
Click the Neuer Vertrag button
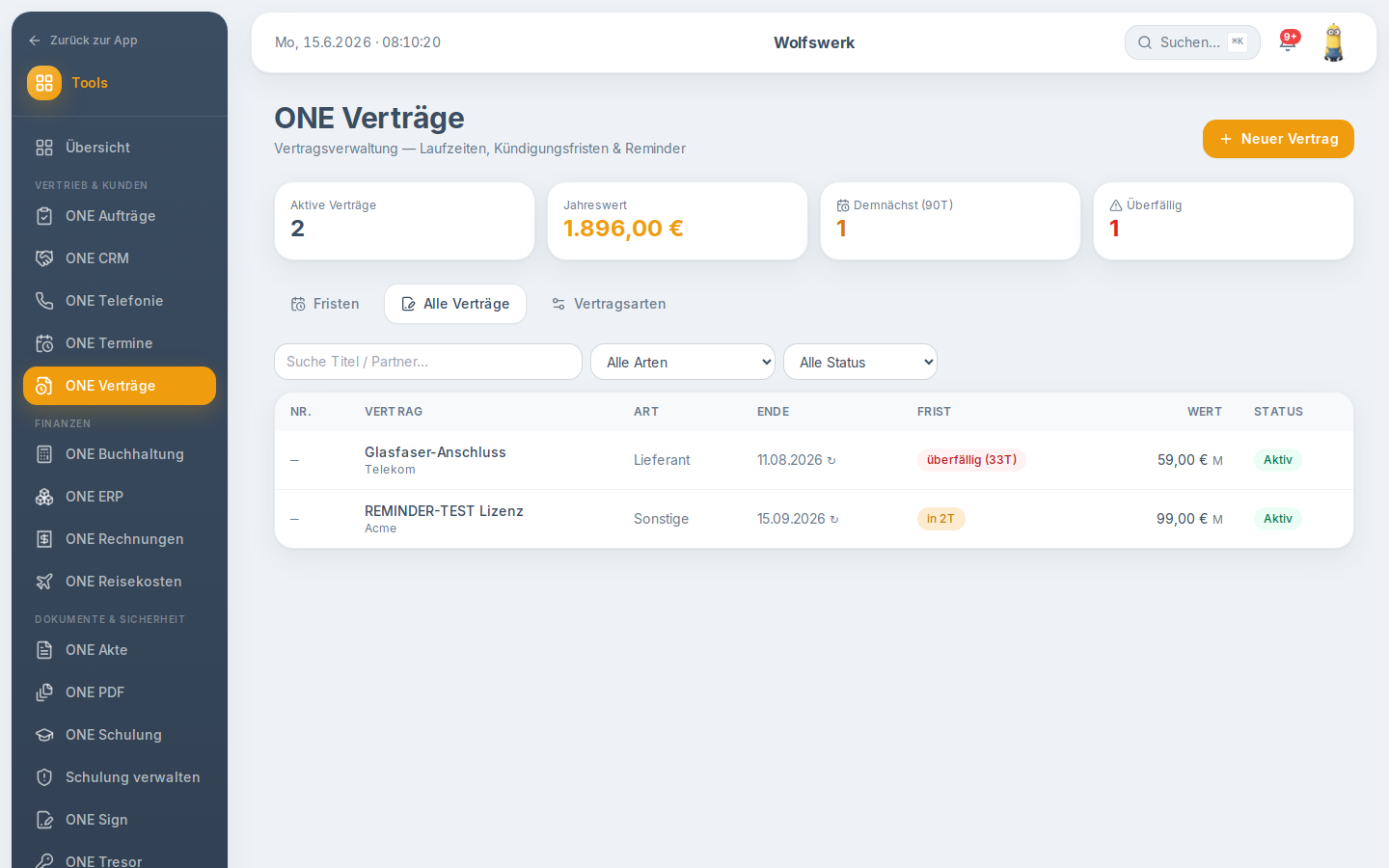tap(1278, 139)
